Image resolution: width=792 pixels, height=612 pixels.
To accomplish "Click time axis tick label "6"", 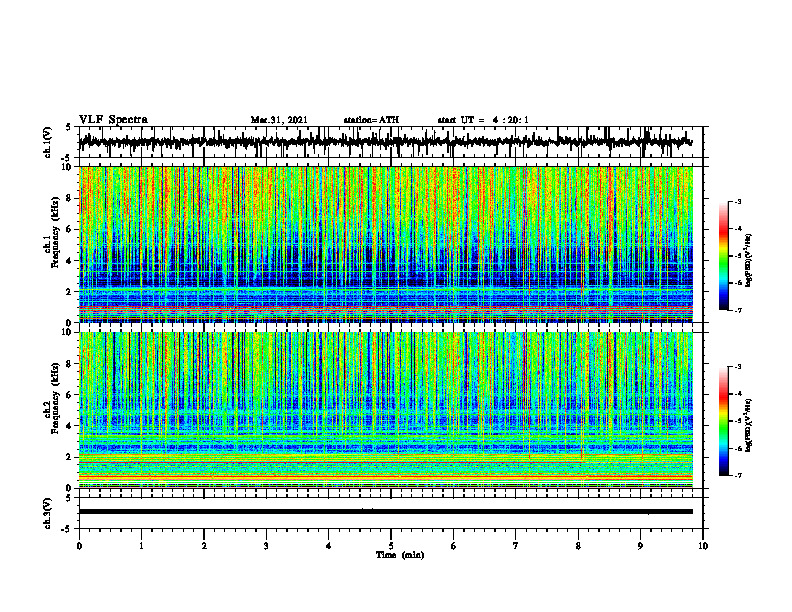I will click(x=454, y=546).
